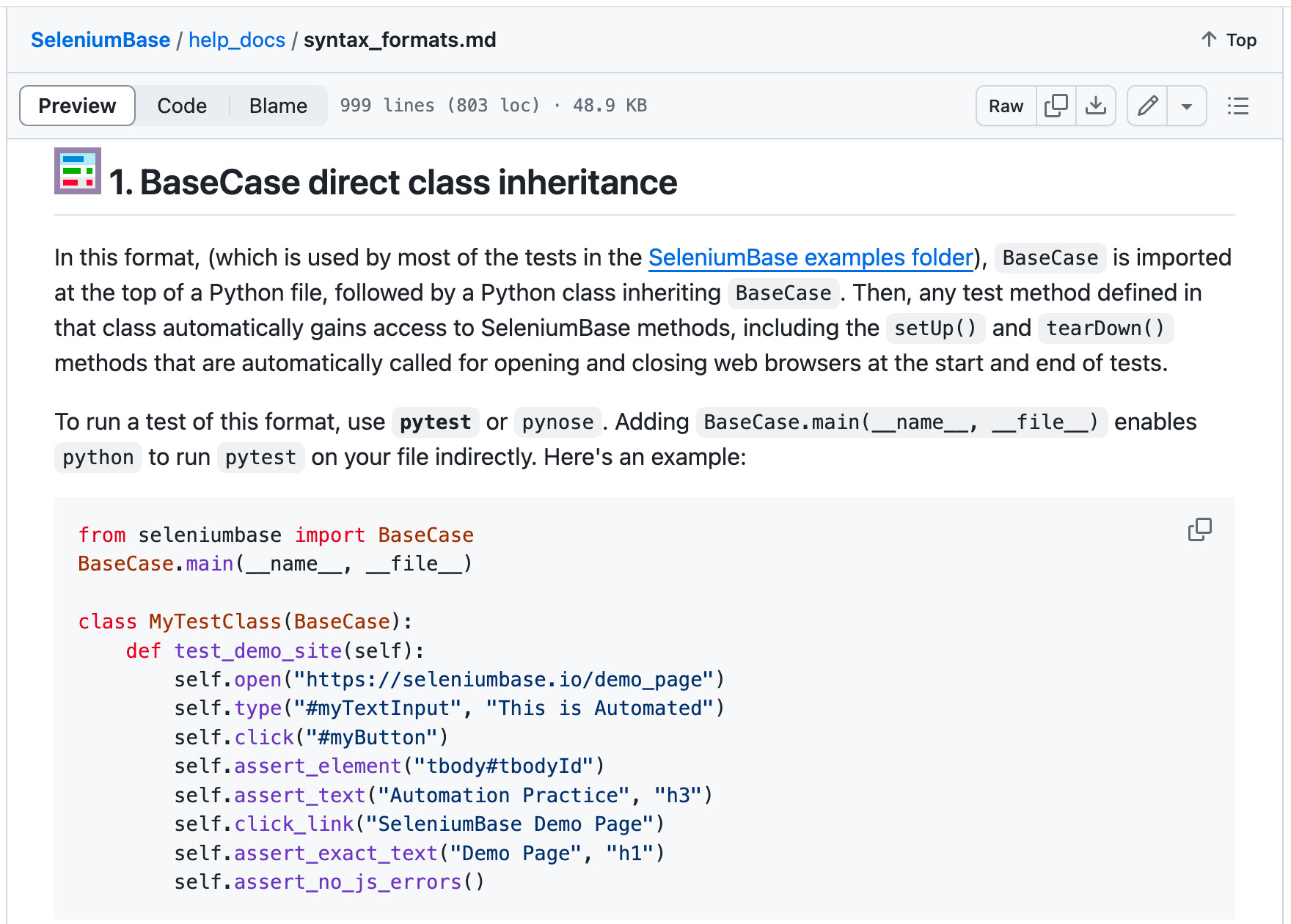Download the raw file
Image resolution: width=1291 pixels, height=924 pixels.
(1096, 106)
